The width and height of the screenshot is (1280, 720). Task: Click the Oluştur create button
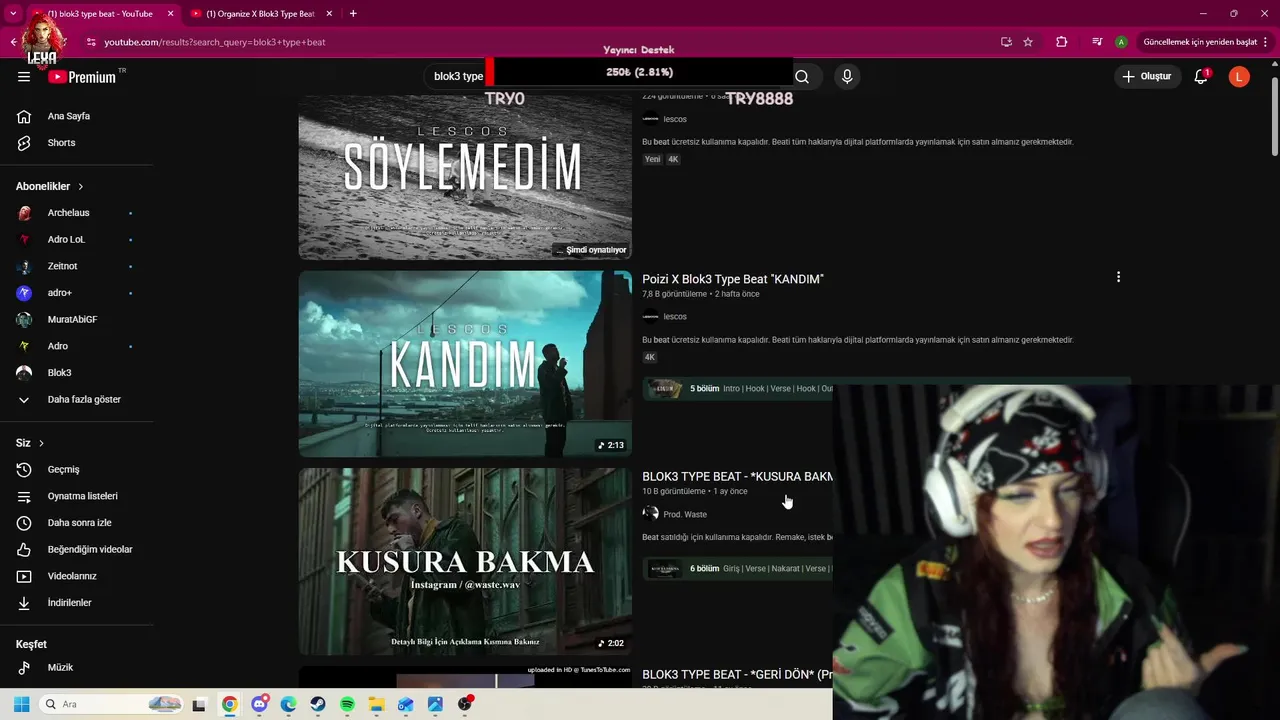click(1146, 76)
